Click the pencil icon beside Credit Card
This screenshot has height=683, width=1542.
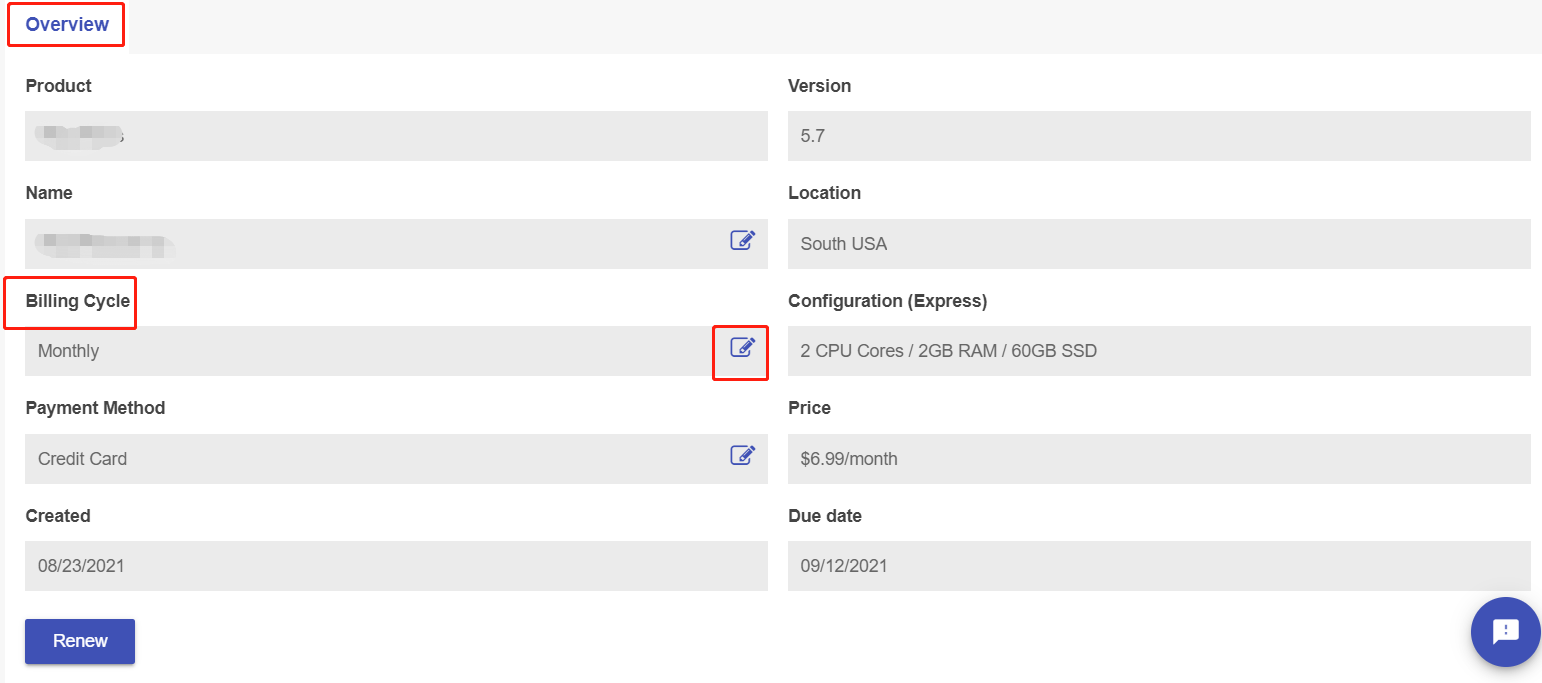742,455
